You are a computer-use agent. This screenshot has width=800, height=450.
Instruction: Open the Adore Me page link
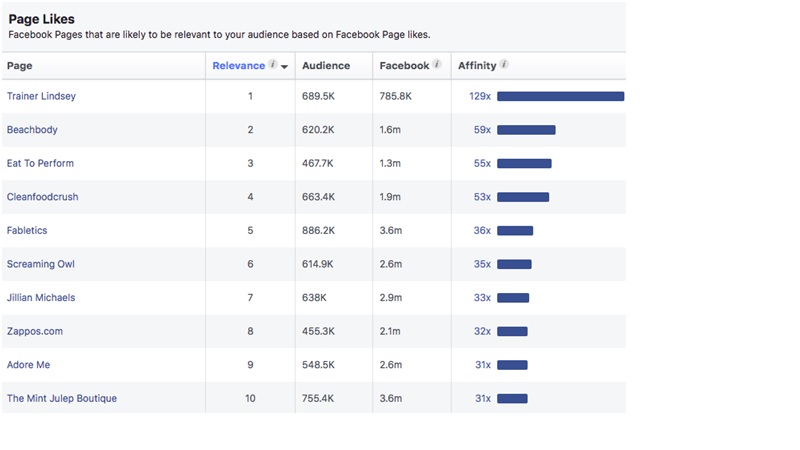pyautogui.click(x=29, y=365)
